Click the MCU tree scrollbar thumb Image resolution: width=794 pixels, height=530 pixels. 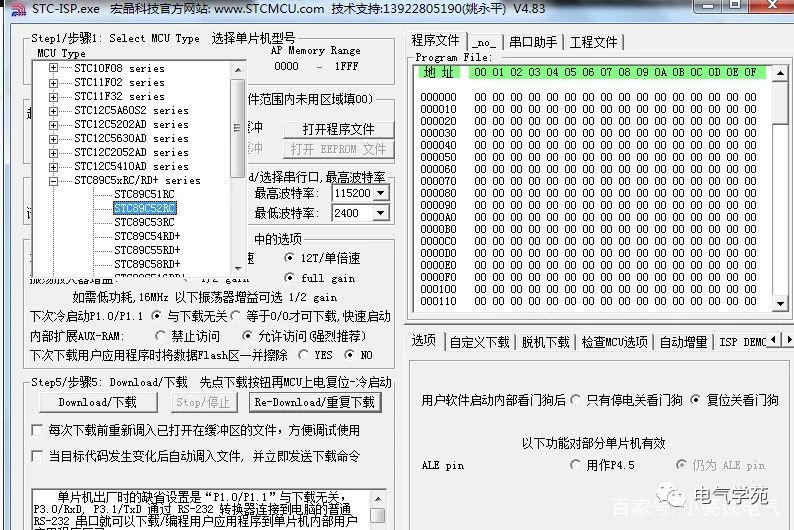tap(237, 128)
